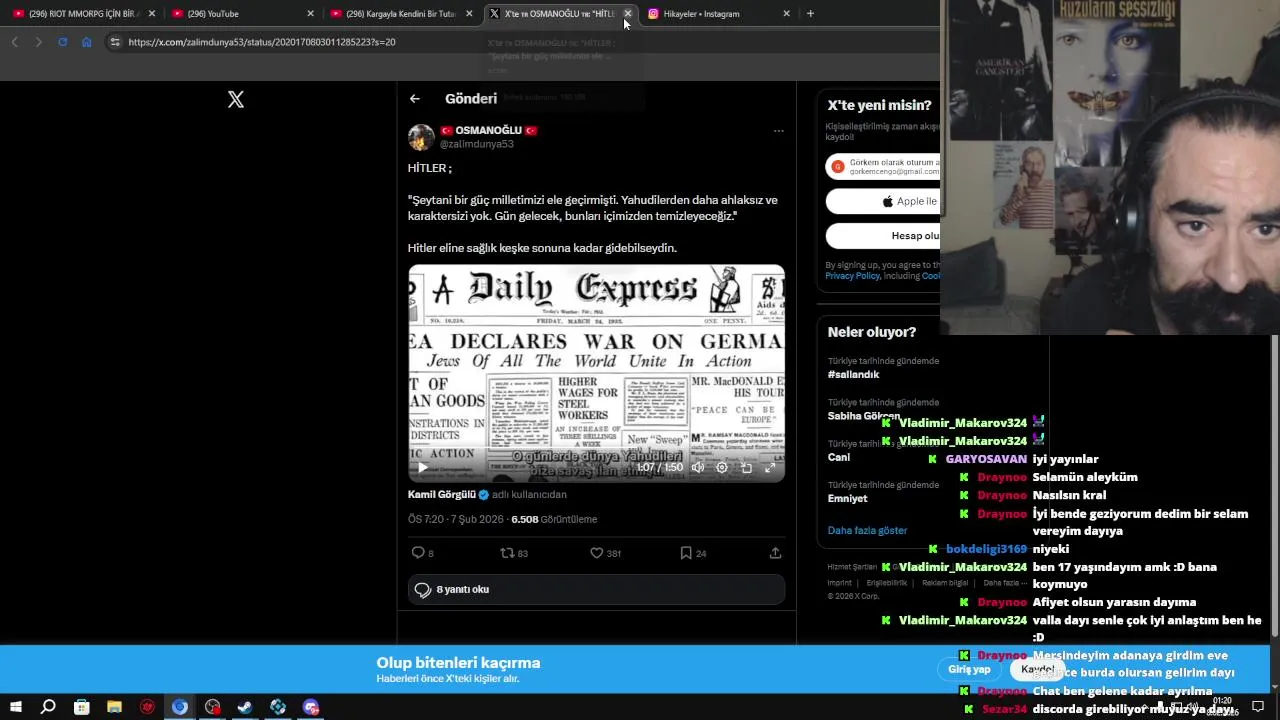Screen dimensions: 1280x720
Task: Click the share icon on the post
Action: click(x=775, y=553)
